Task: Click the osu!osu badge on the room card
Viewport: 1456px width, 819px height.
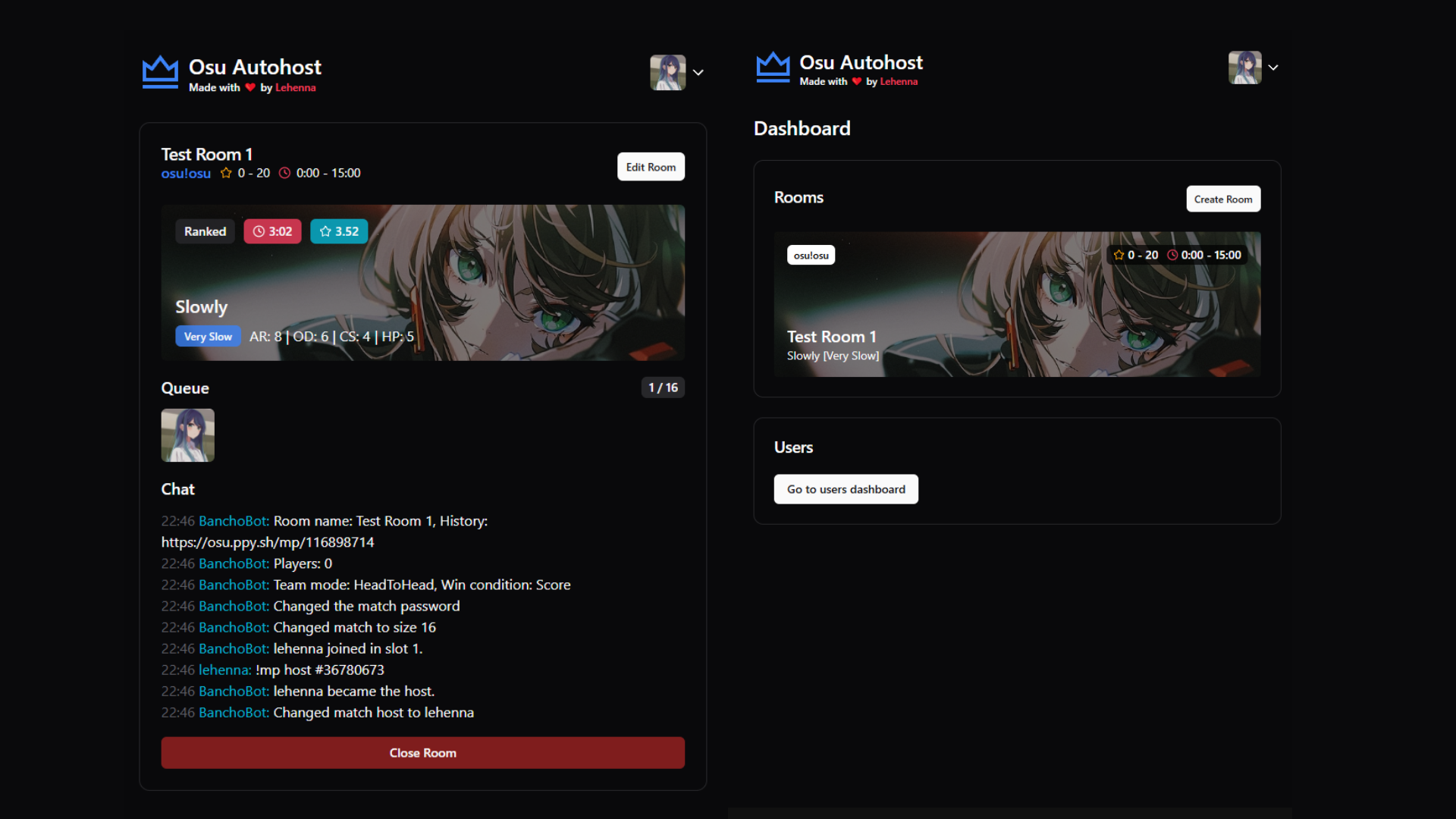Action: click(x=811, y=256)
